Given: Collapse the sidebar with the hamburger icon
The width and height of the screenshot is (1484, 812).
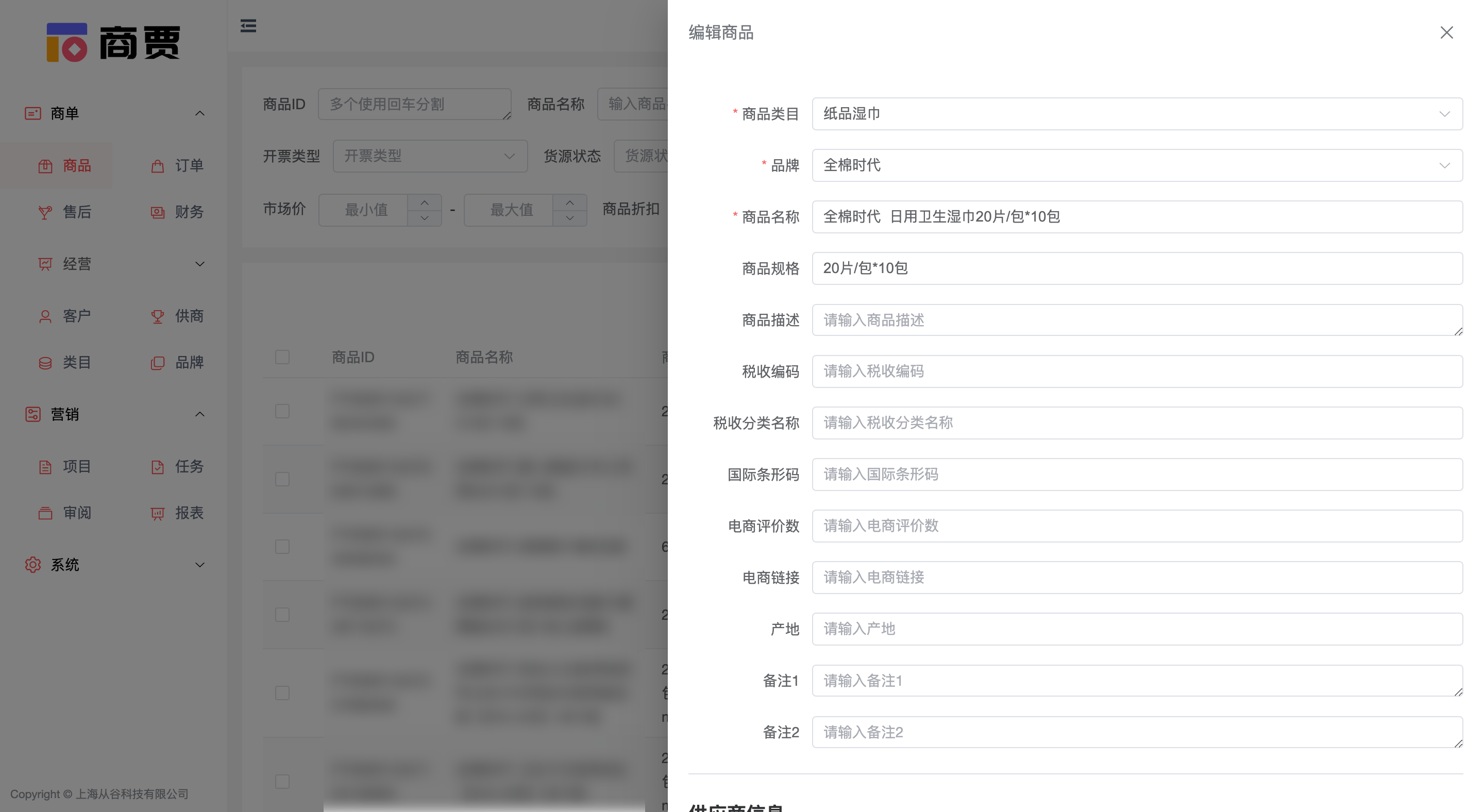Looking at the screenshot, I should (x=248, y=26).
